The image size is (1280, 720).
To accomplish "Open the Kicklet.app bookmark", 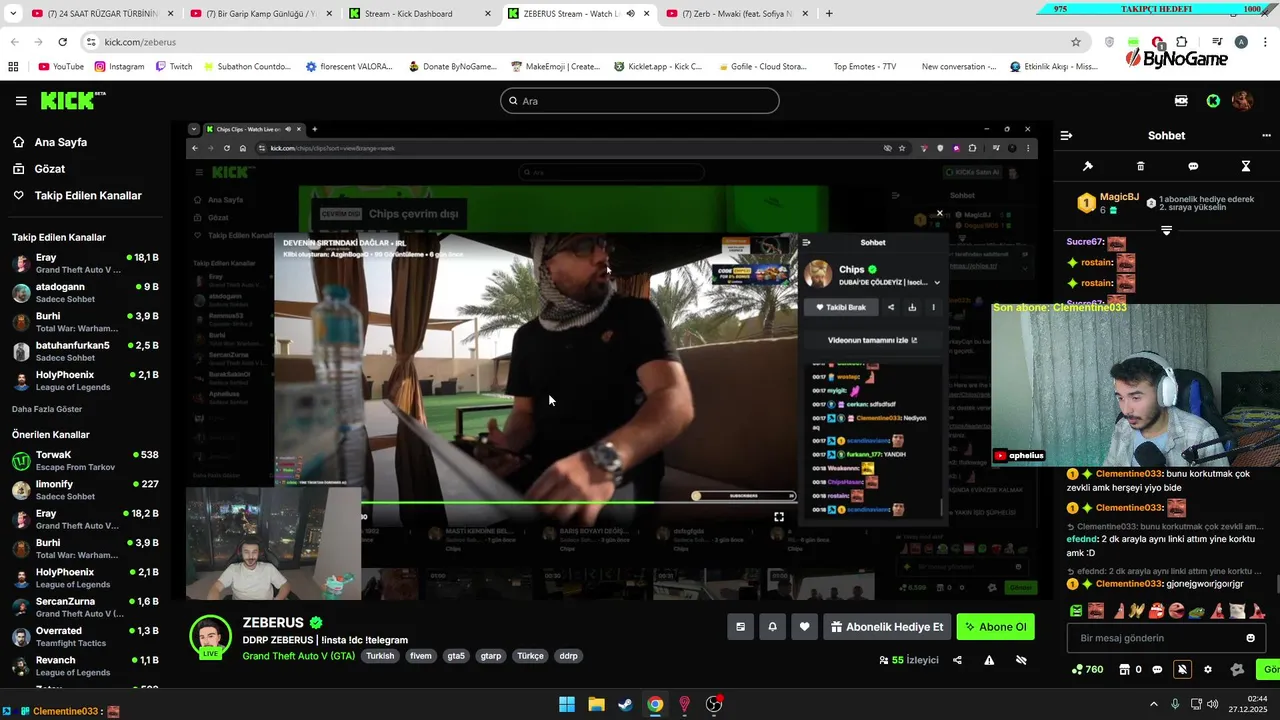I will pyautogui.click(x=658, y=67).
